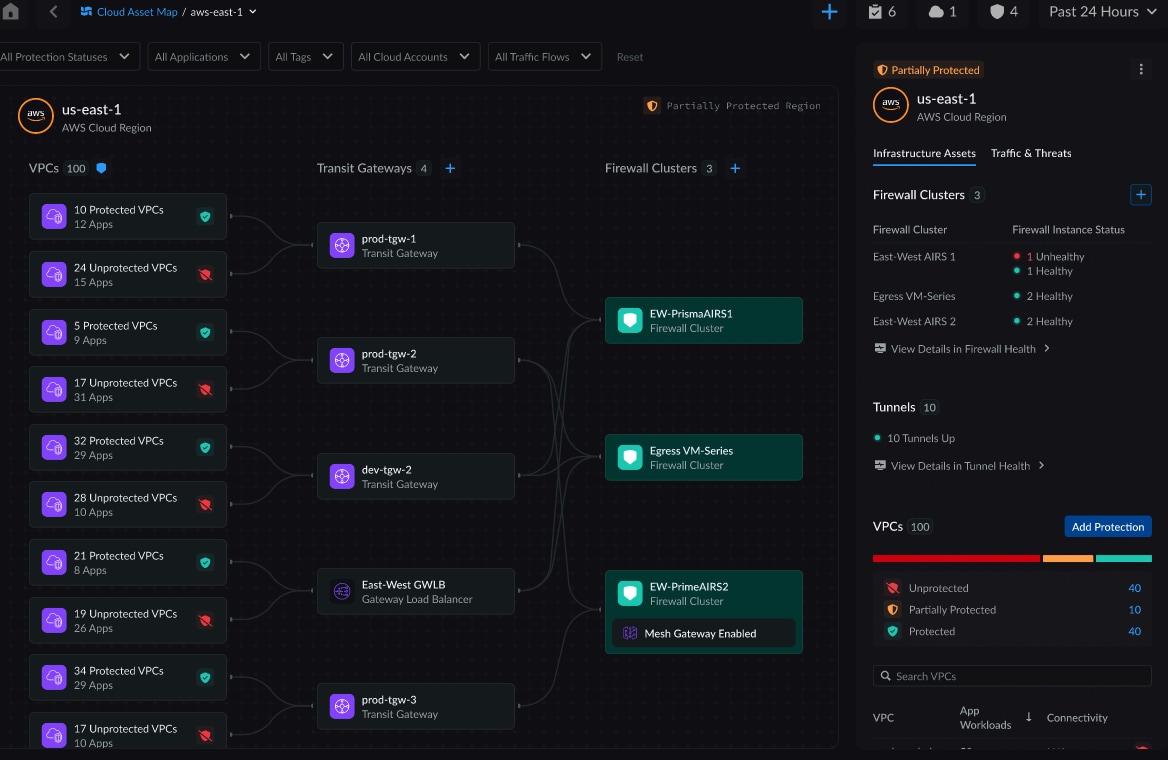Switch to the Traffic & Threats tab

tap(1031, 153)
